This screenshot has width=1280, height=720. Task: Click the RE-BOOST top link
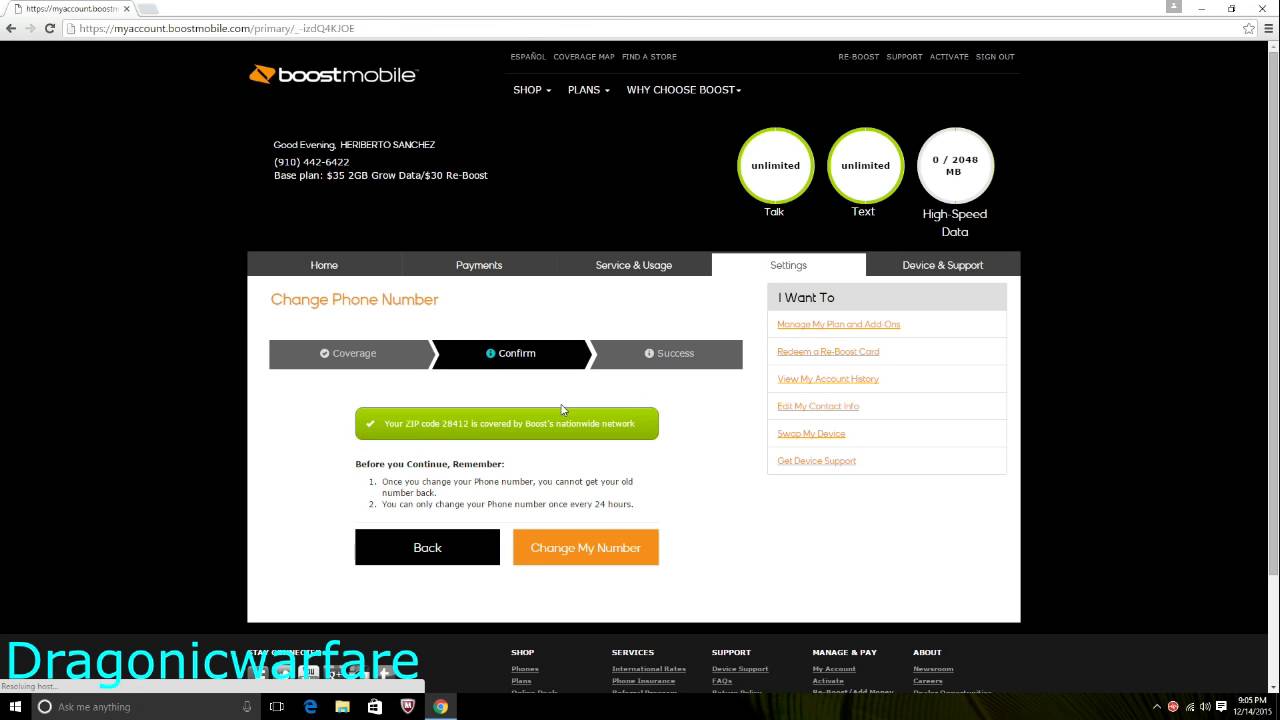[x=858, y=57]
